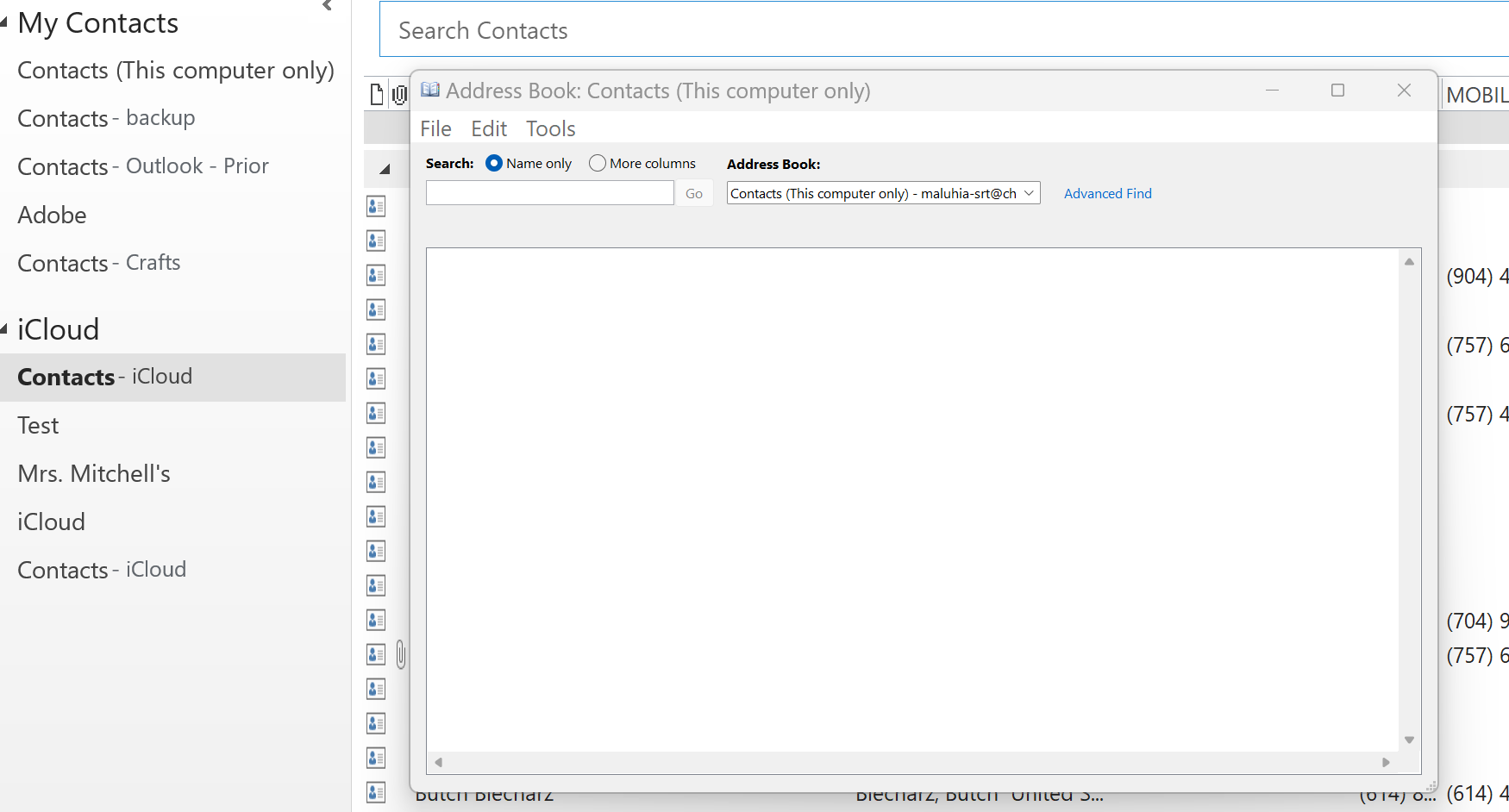Image resolution: width=1509 pixels, height=812 pixels.
Task: Open the unselected Contacts - iCloud folder below iCloud
Action: 102,570
